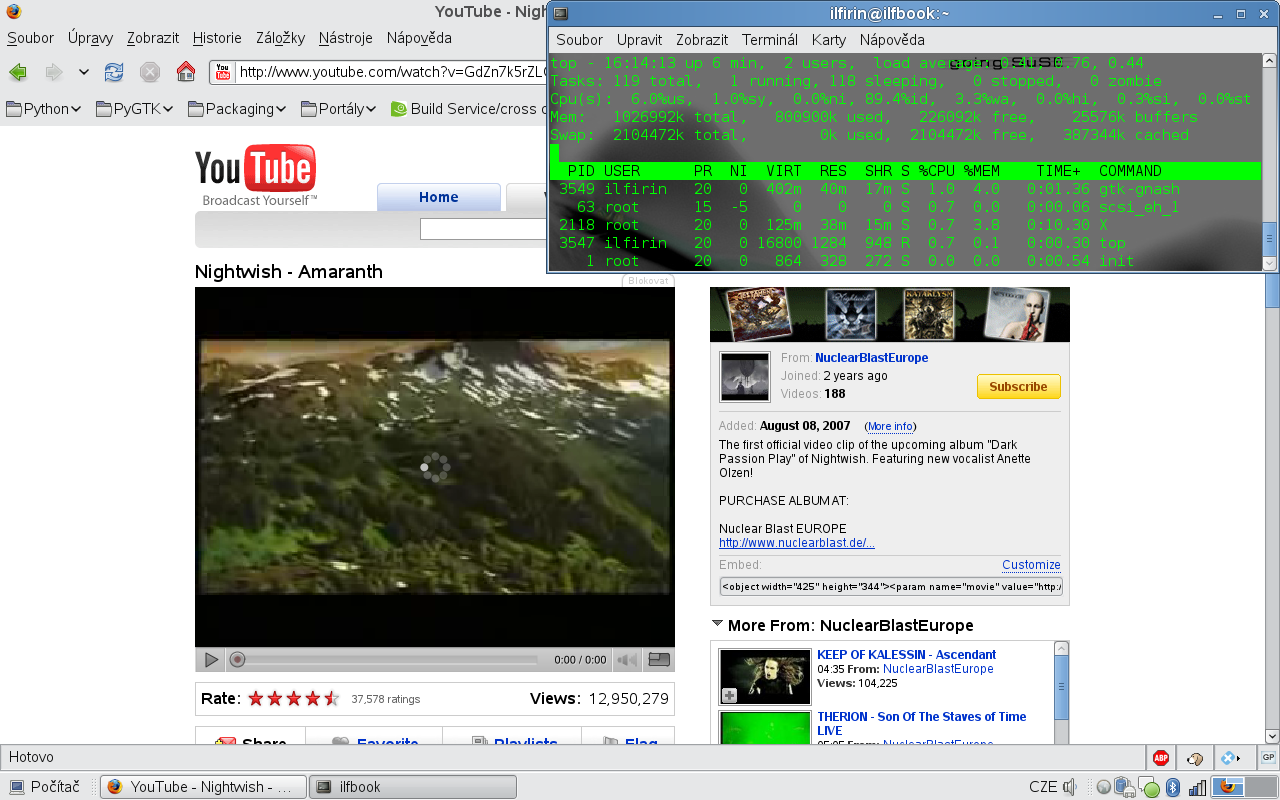The image size is (1280, 800).
Task: Click the Adblock Plus ABP status icon
Action: coord(1161,758)
